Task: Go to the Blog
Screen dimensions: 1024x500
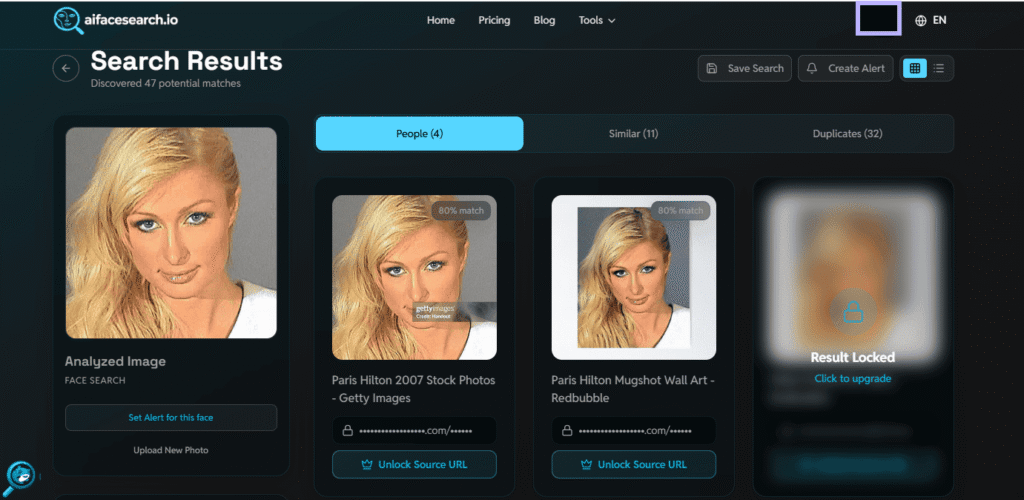Action: (x=544, y=20)
